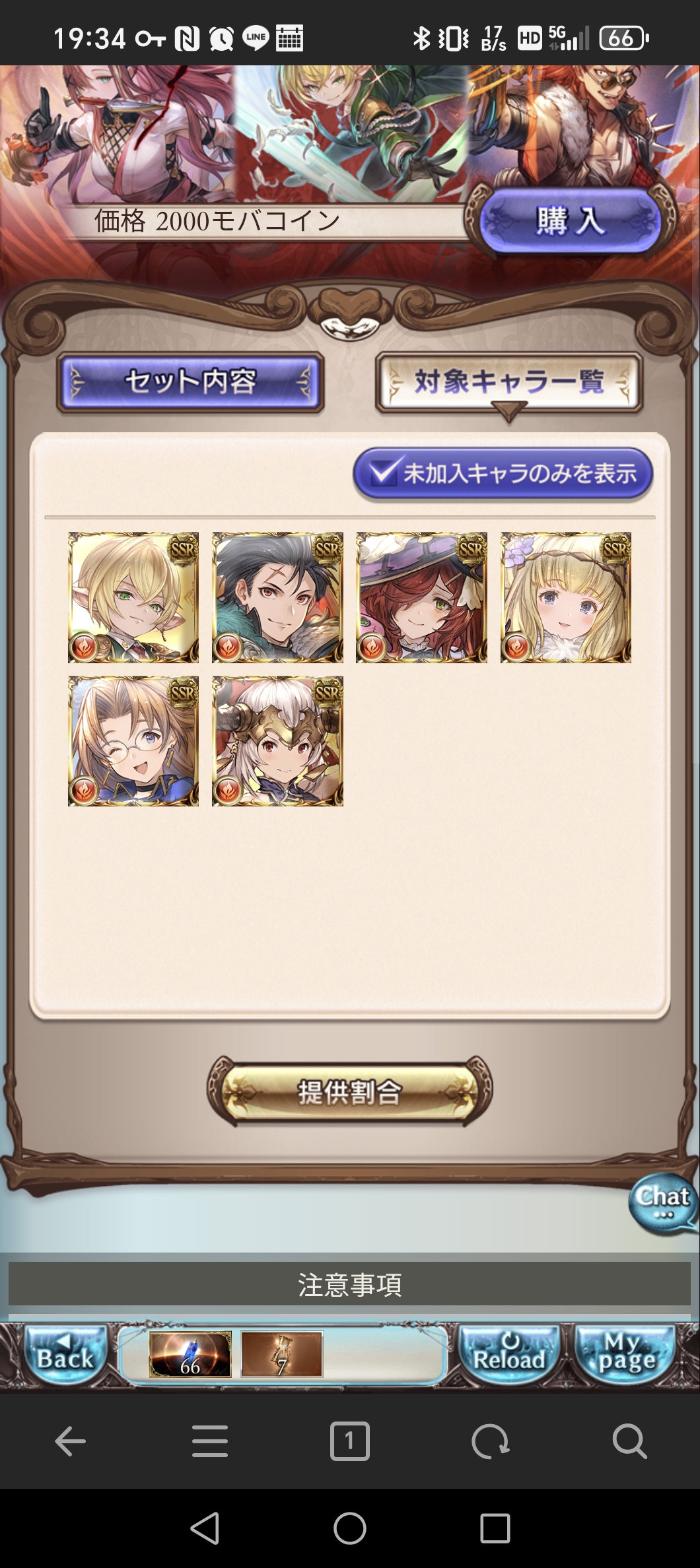Viewport: 700px width, 1568px height.
Task: Tap the raid shortcut showing 66
Action: pyautogui.click(x=190, y=1354)
